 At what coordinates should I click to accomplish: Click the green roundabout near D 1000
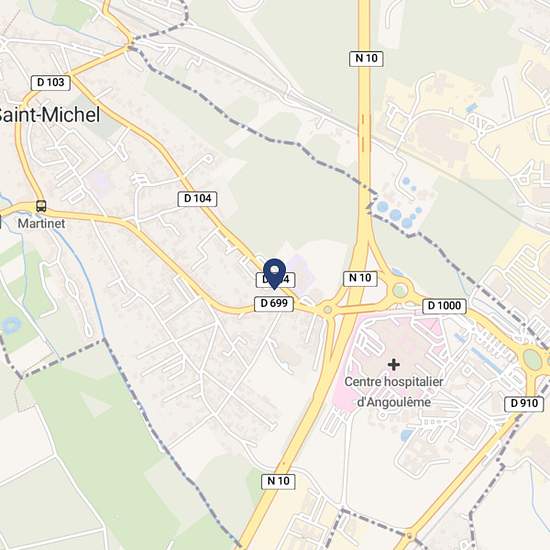click(400, 290)
